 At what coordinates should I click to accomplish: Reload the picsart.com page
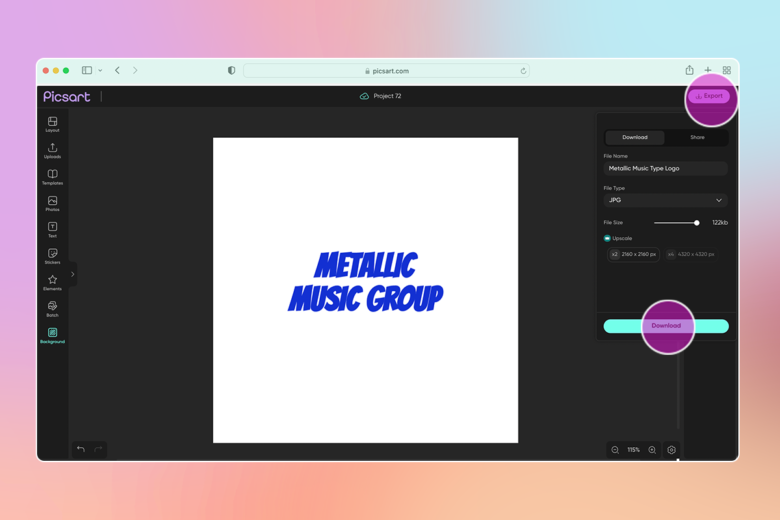point(523,71)
